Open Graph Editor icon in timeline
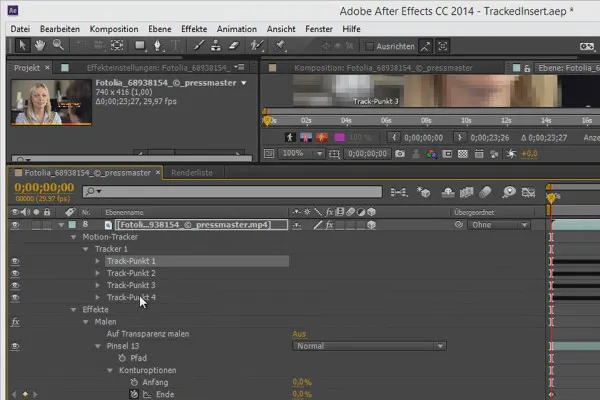Viewport: 600px width, 400px height. pos(528,192)
